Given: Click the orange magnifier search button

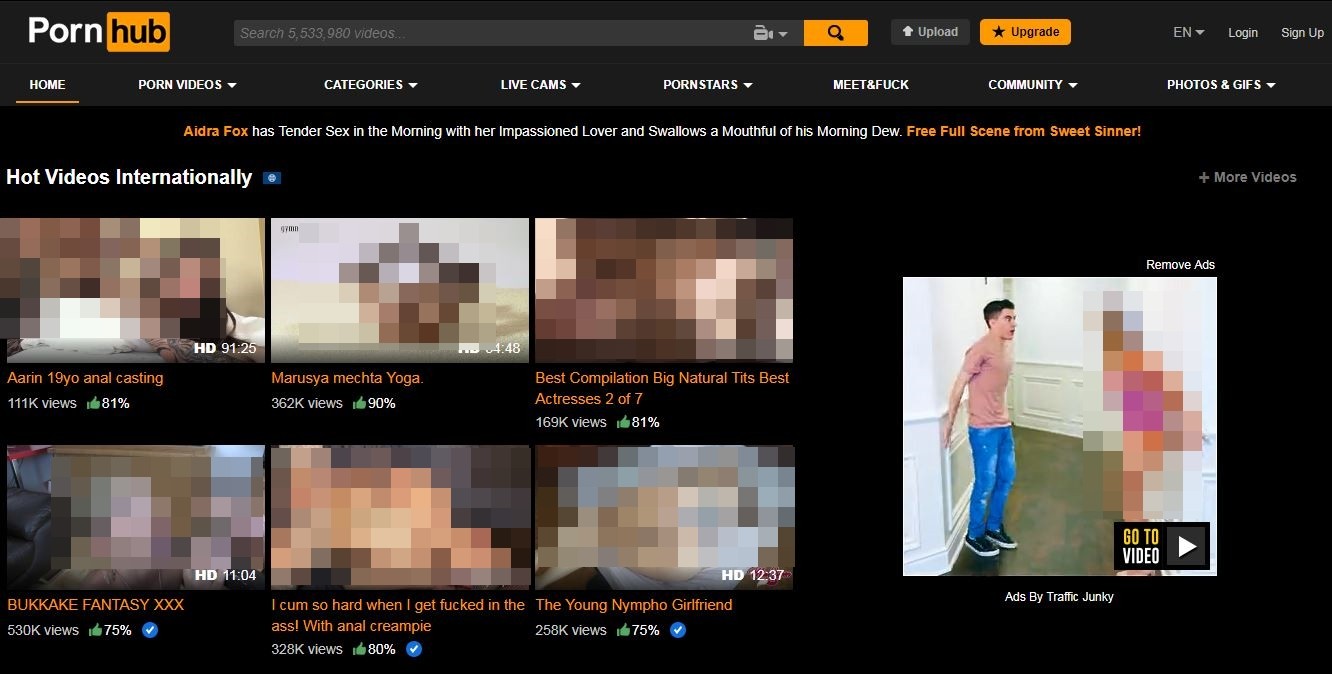Looking at the screenshot, I should pyautogui.click(x=835, y=33).
